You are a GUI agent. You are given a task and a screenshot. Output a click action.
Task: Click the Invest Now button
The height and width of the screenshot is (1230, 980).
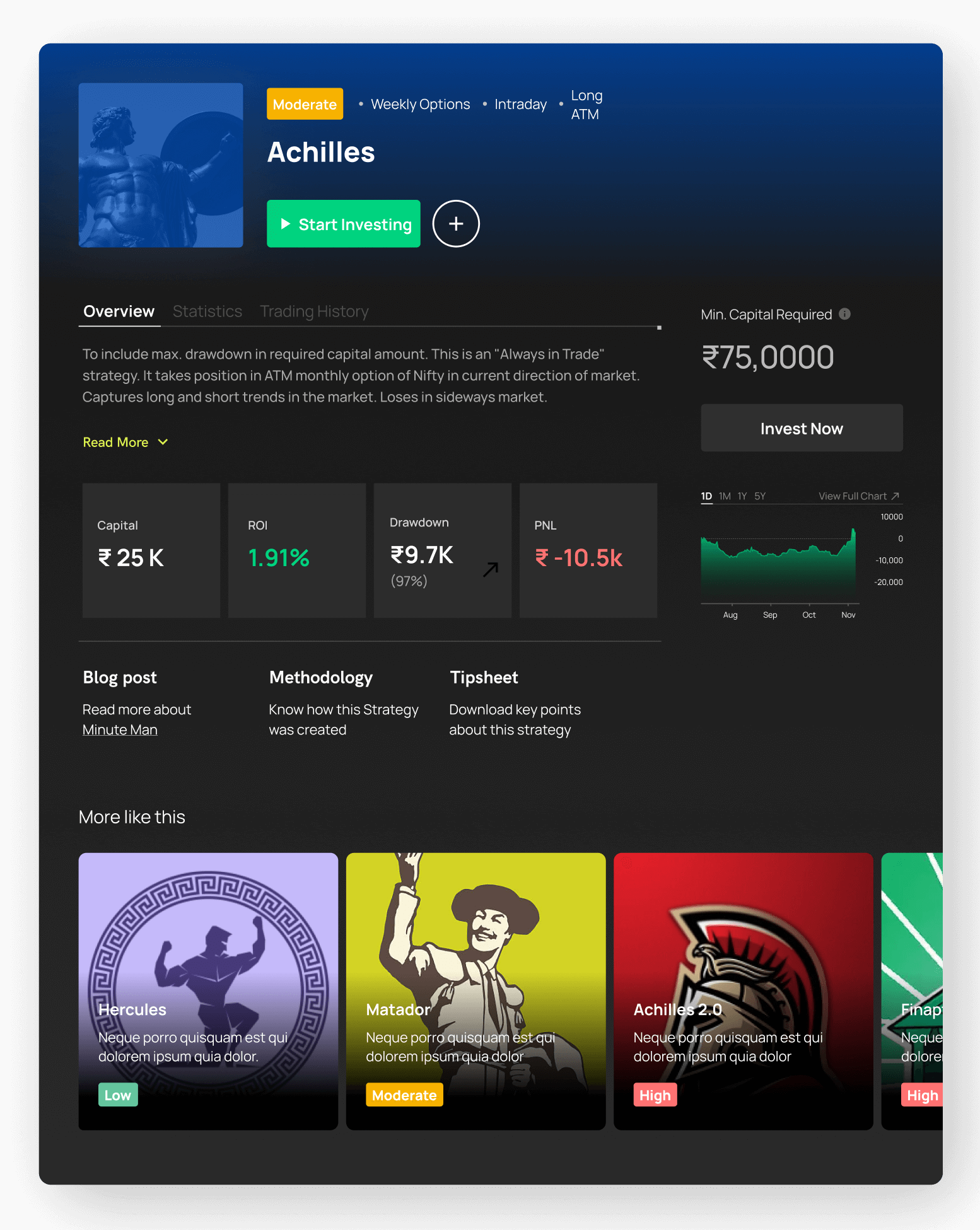click(x=802, y=428)
